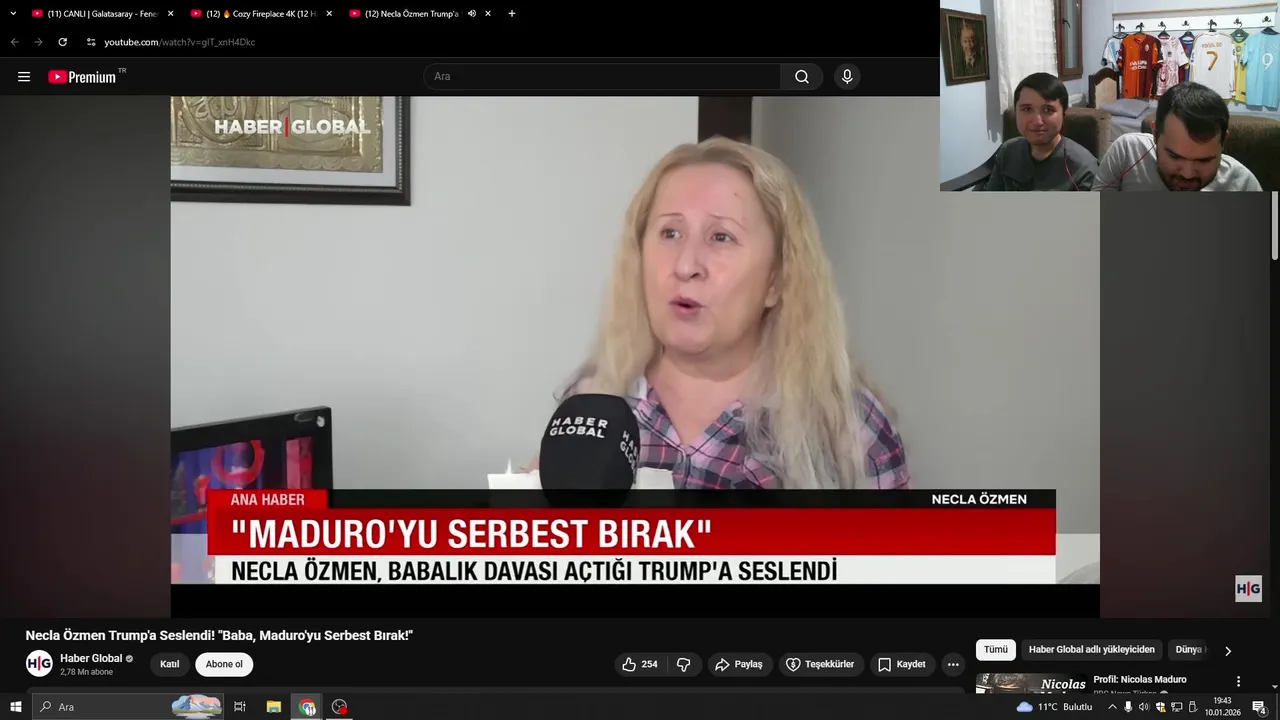
Task: Open a new browser tab with the plus
Action: point(512,13)
